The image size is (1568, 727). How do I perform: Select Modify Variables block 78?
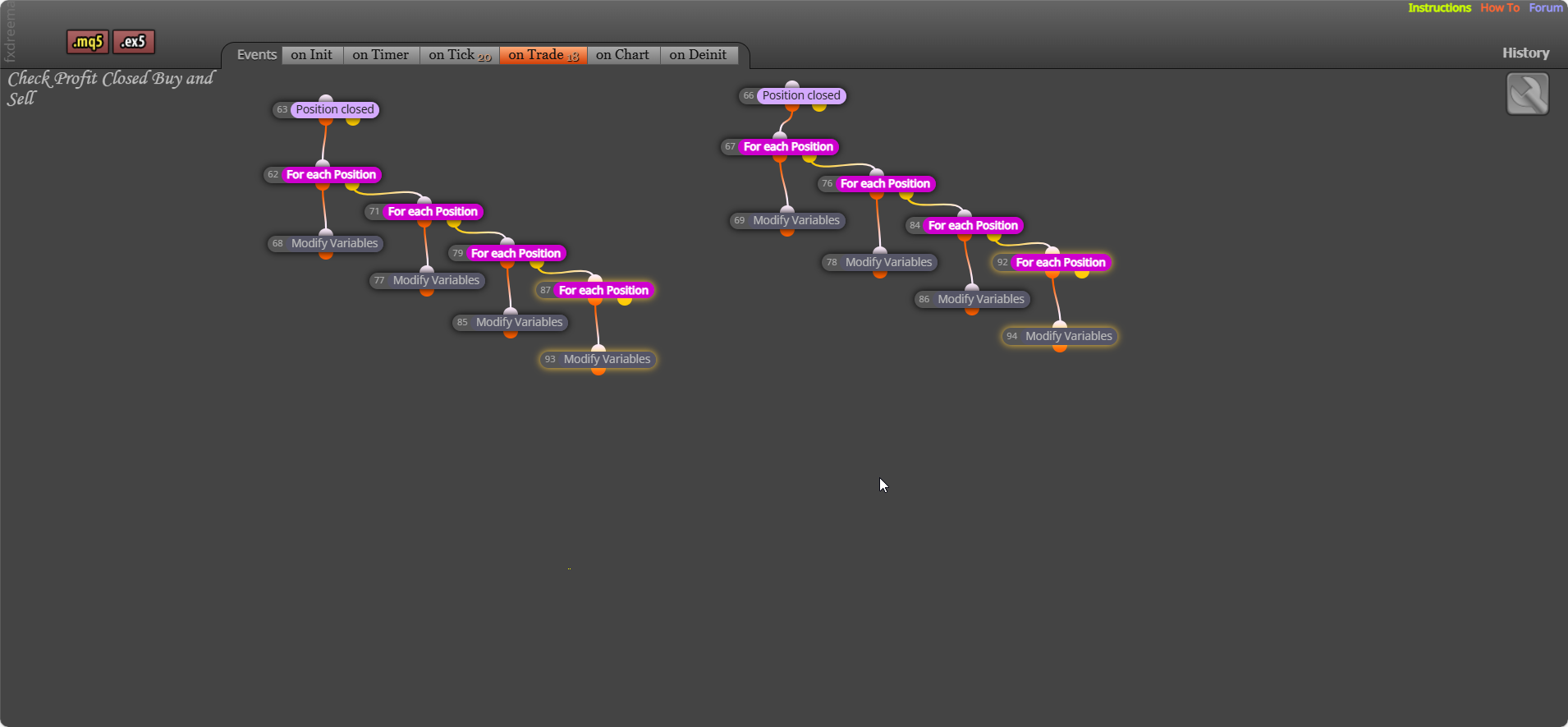880,263
